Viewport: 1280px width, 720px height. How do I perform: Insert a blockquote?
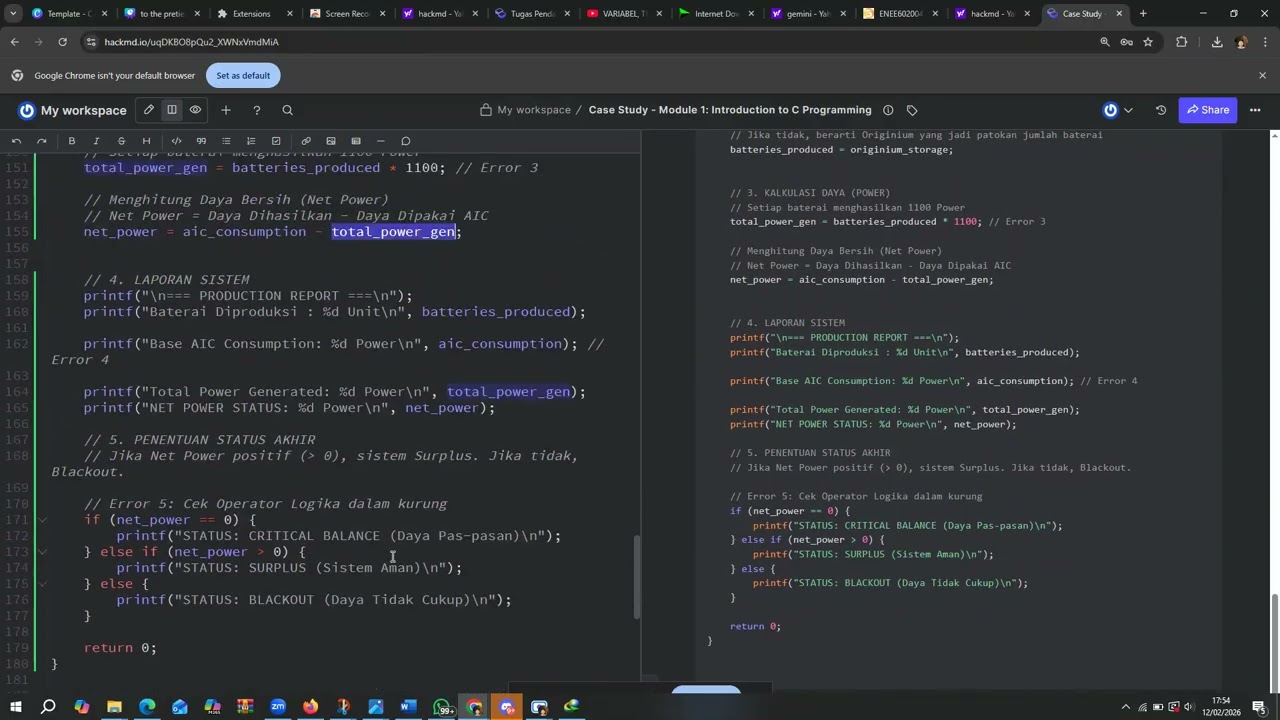click(201, 141)
